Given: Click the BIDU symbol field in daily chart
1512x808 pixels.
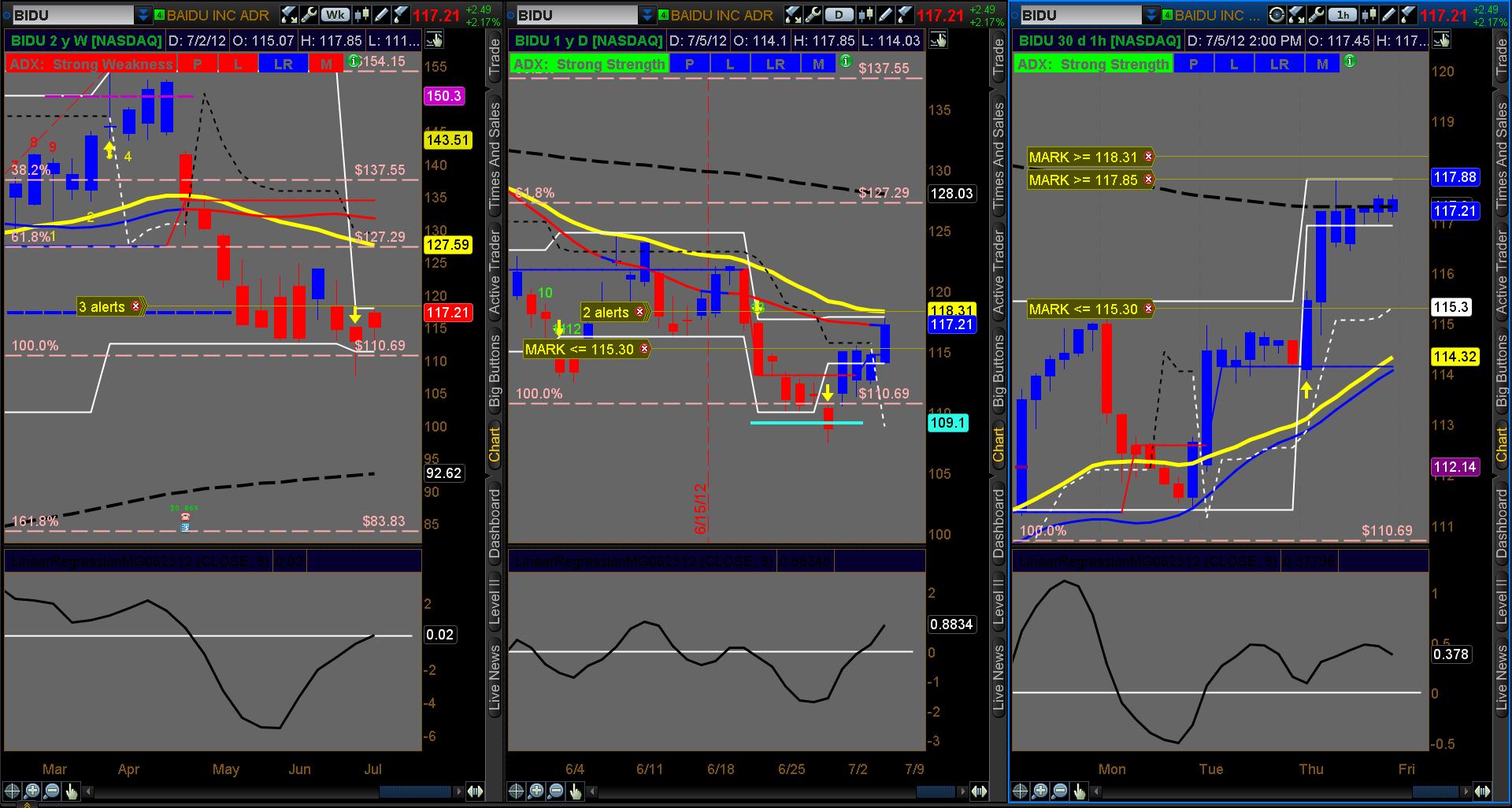Looking at the screenshot, I should pyautogui.click(x=576, y=15).
